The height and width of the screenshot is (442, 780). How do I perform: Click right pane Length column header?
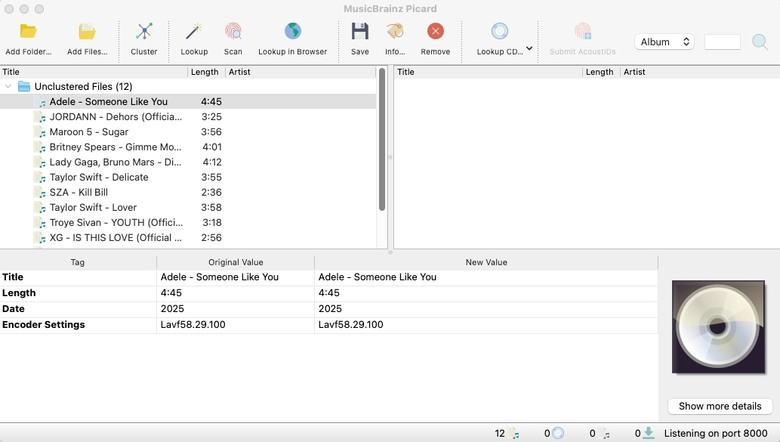tap(601, 72)
